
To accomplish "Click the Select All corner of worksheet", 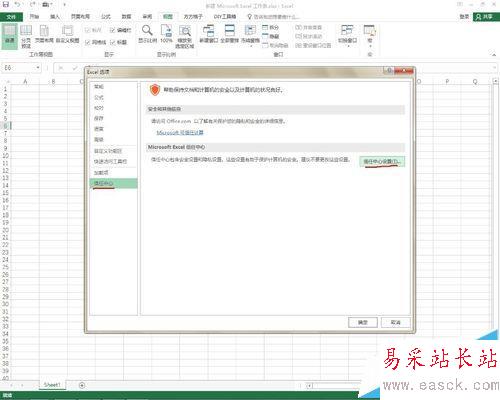I will click(7, 81).
